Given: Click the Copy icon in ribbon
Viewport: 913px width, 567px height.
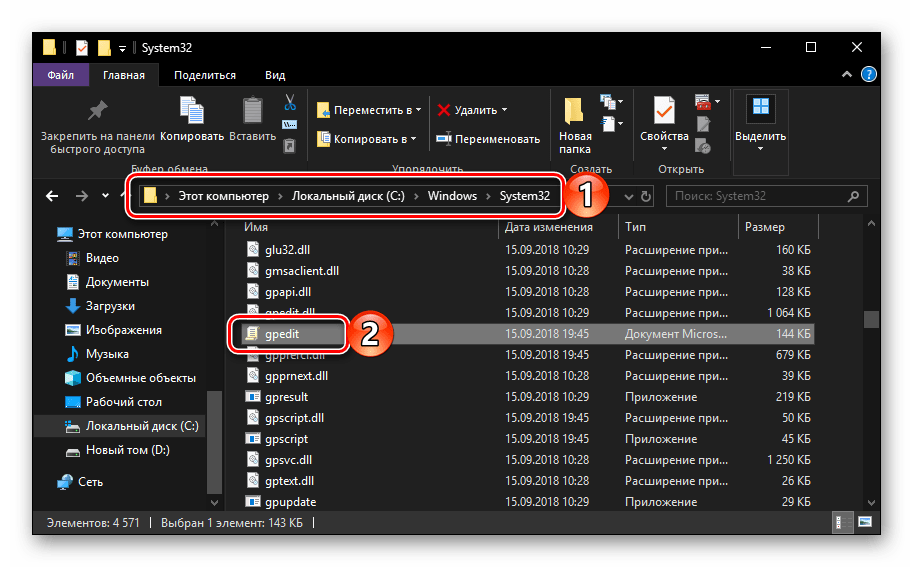Looking at the screenshot, I should [x=191, y=110].
